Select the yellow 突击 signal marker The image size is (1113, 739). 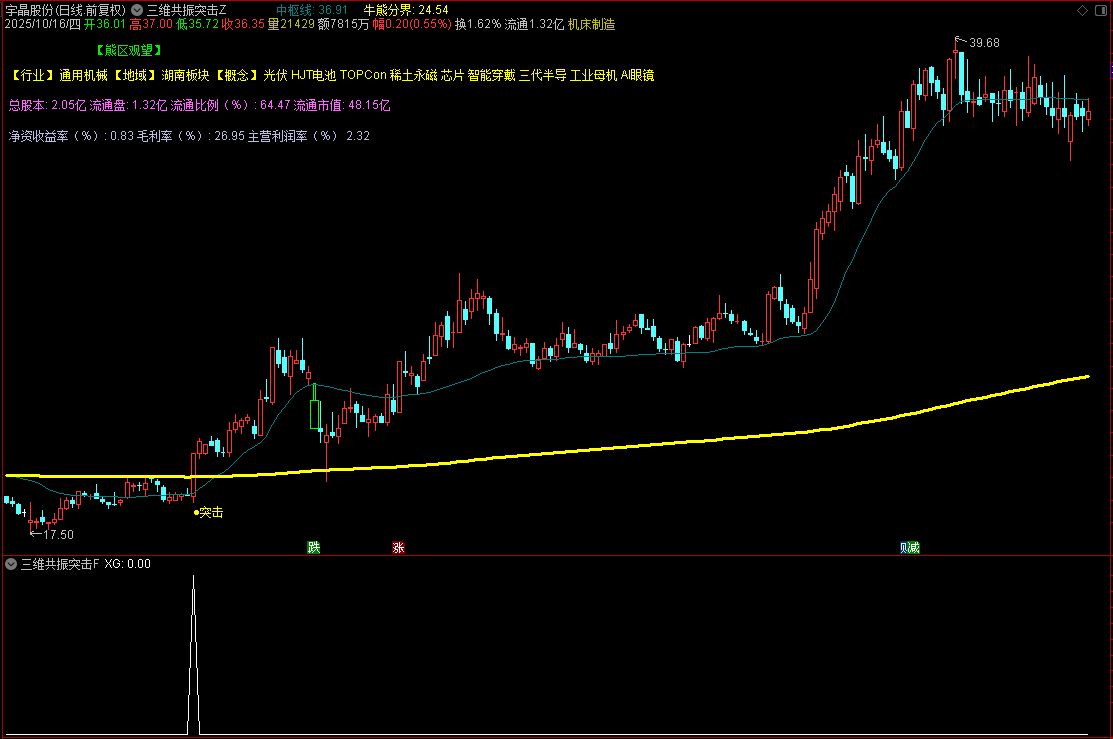click(x=209, y=513)
